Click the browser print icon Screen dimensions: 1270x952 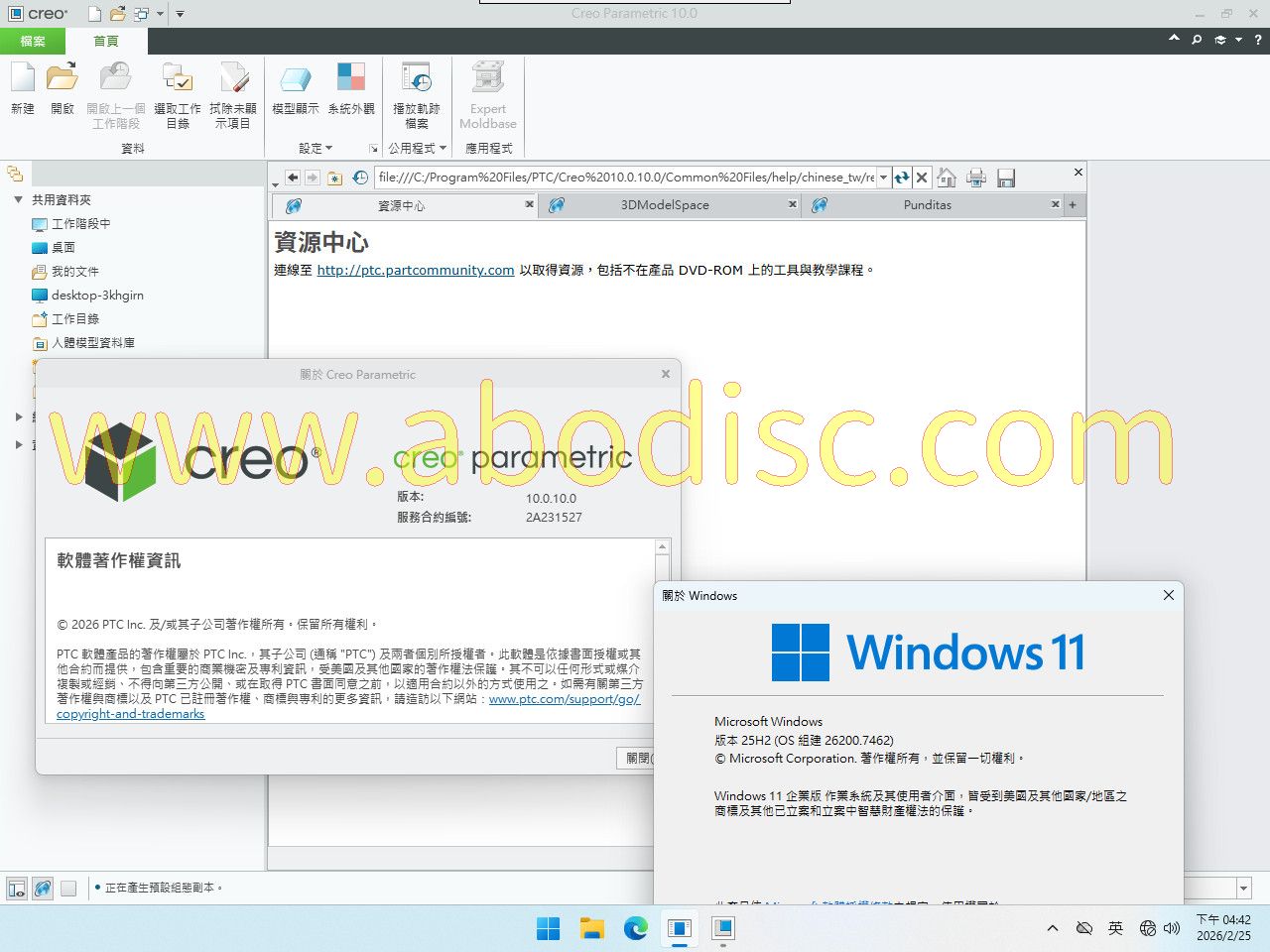(x=976, y=178)
